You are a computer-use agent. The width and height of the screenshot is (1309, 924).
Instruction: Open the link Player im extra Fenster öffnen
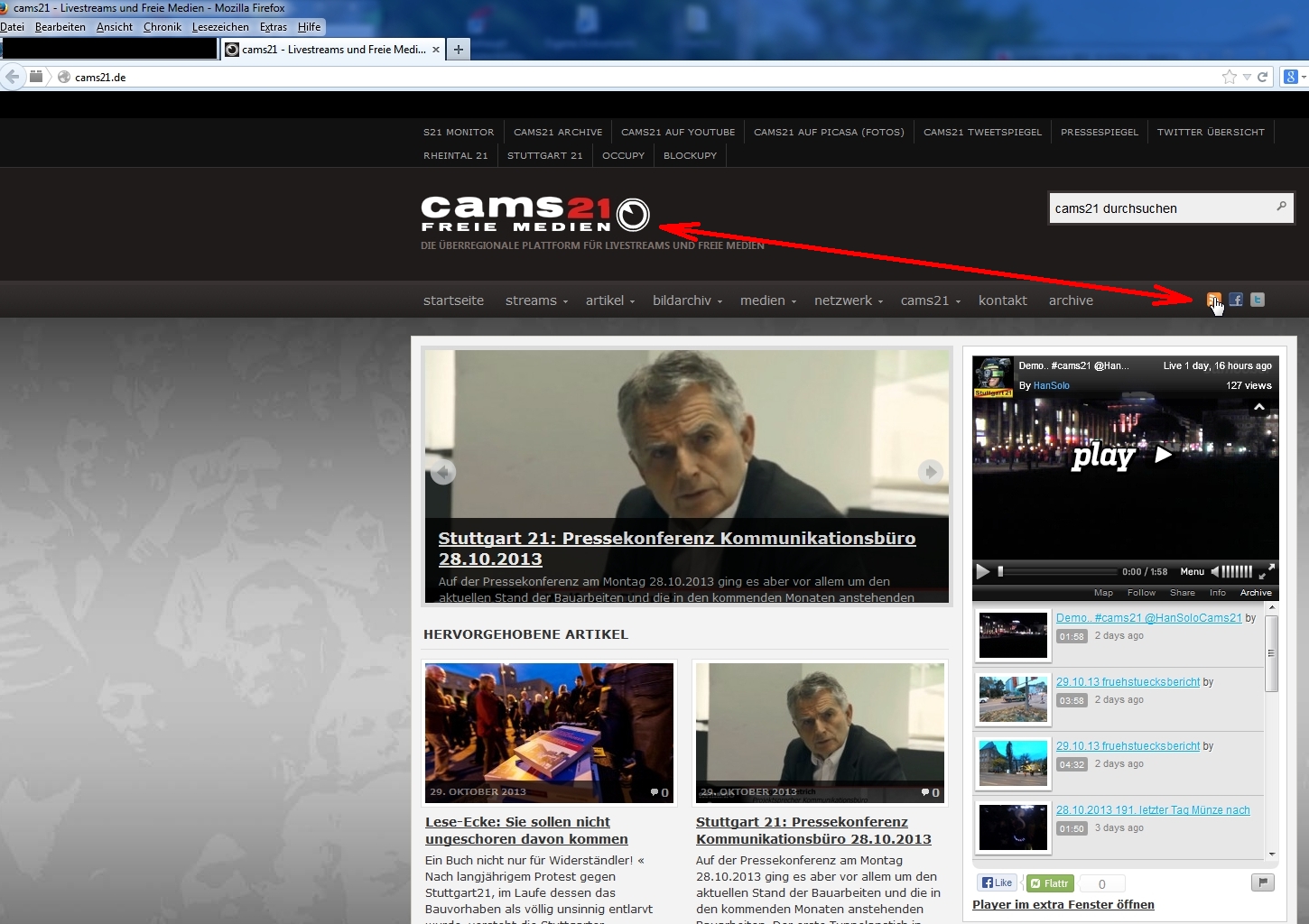point(1063,904)
